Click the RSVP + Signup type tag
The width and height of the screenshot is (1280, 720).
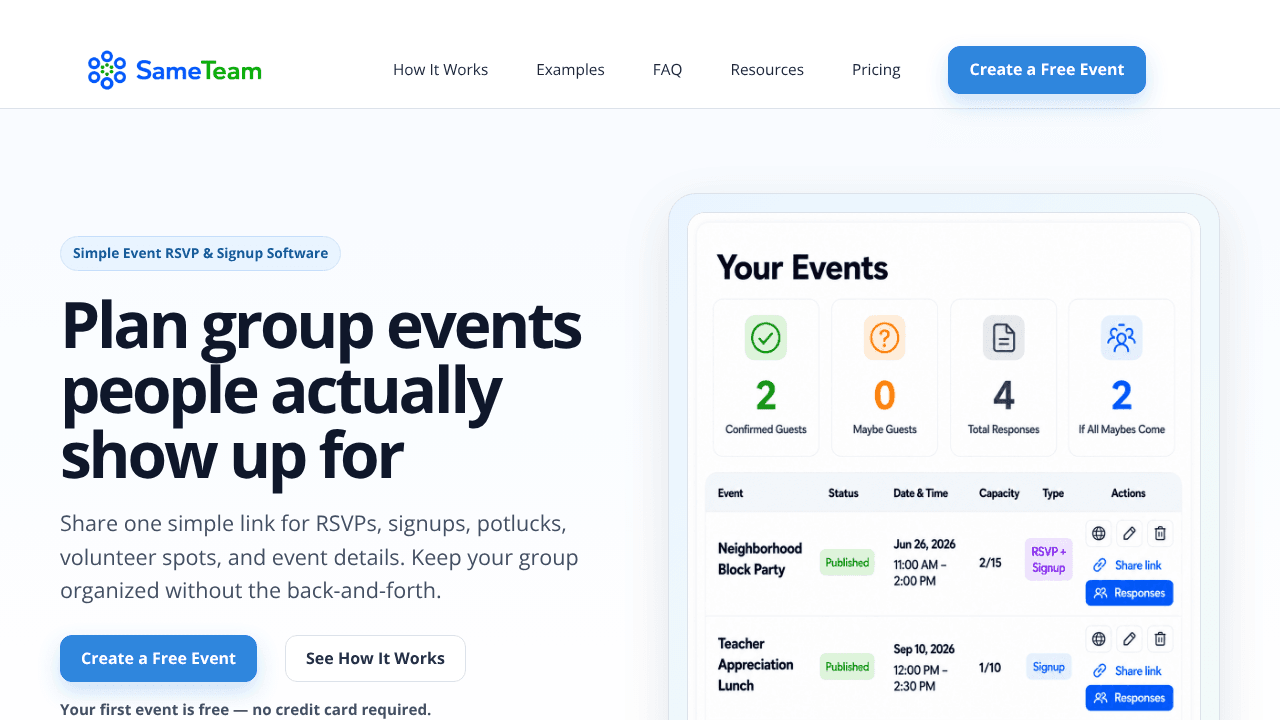pyautogui.click(x=1048, y=560)
